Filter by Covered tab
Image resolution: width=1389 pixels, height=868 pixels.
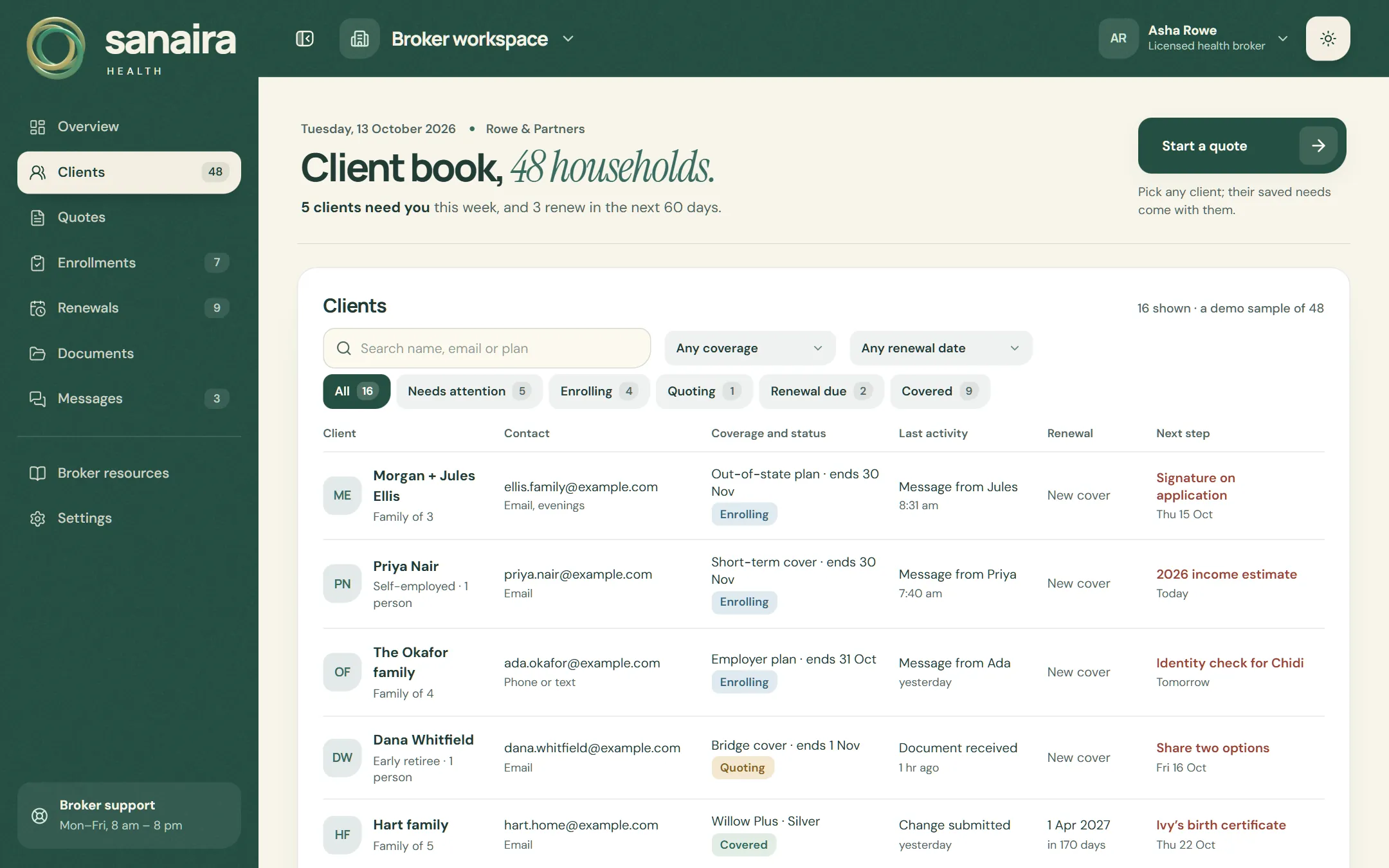(940, 392)
